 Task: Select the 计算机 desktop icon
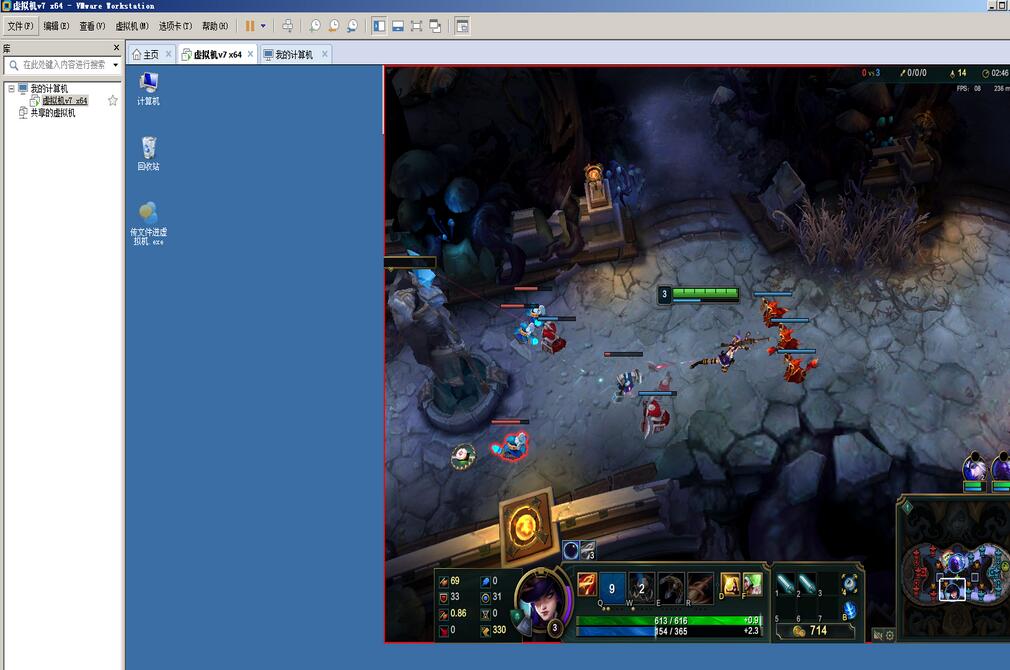(148, 89)
